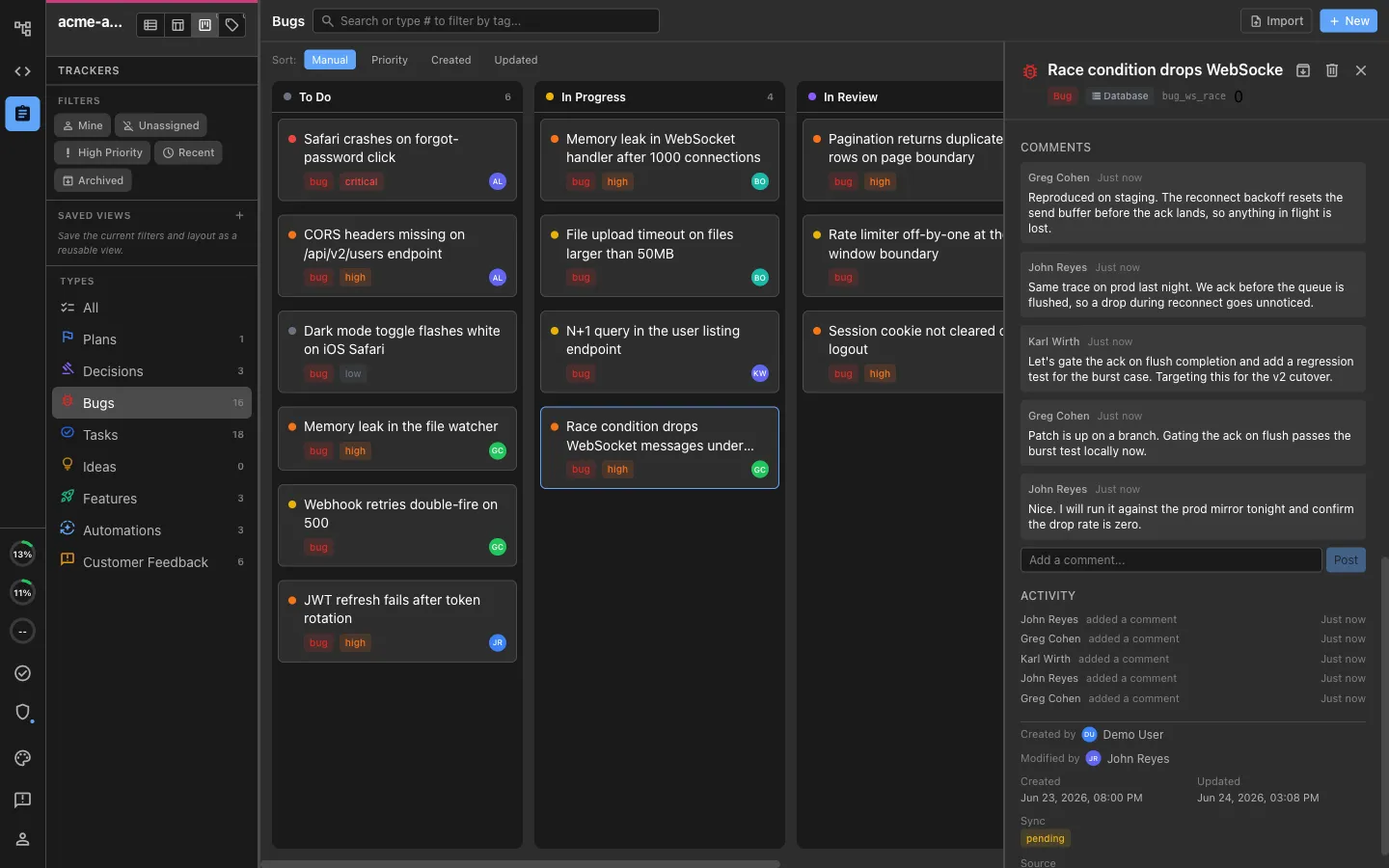The width and height of the screenshot is (1389, 868).
Task: Open the Dark mode toggle flashes white card
Action: pyautogui.click(x=397, y=352)
